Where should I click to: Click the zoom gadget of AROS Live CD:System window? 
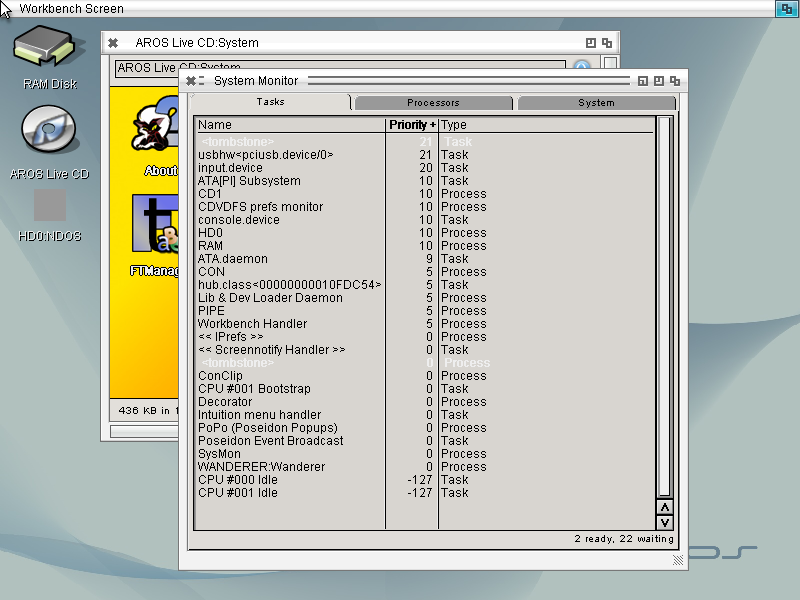click(591, 43)
